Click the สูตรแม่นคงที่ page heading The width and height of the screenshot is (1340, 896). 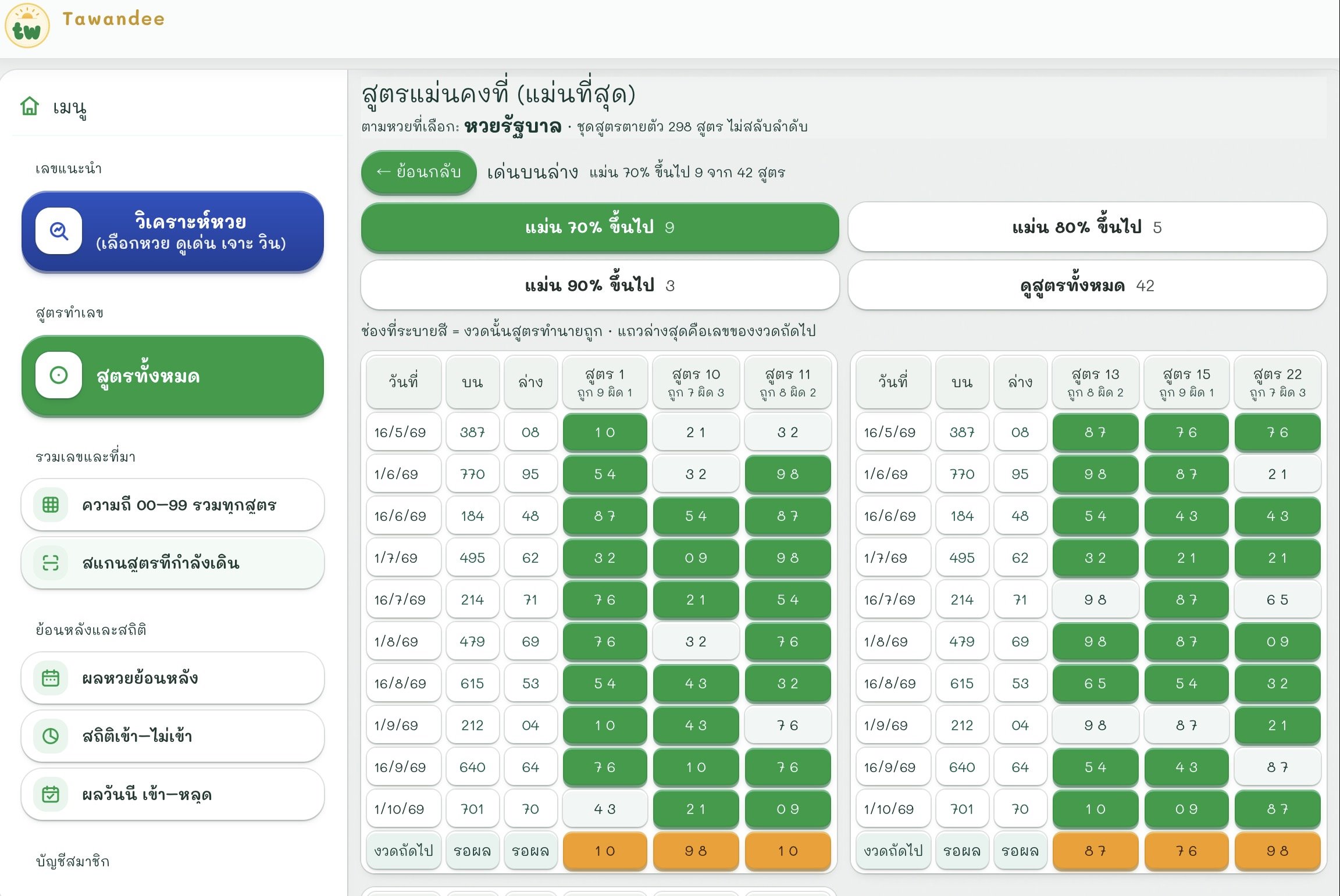tap(498, 93)
